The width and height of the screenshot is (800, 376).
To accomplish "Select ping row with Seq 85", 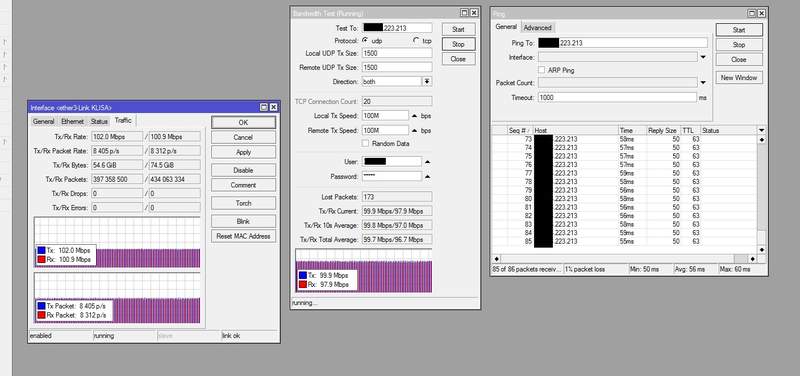I will pos(625,241).
